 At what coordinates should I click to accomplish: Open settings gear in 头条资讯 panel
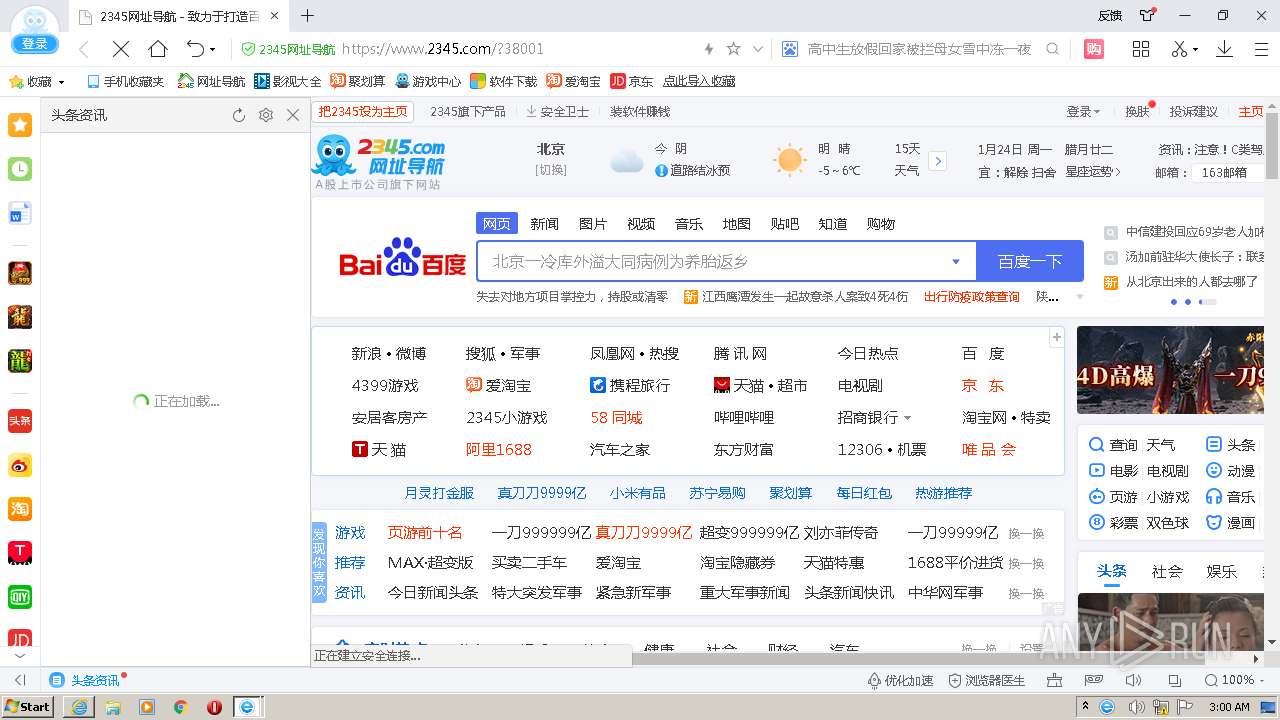pyautogui.click(x=266, y=115)
